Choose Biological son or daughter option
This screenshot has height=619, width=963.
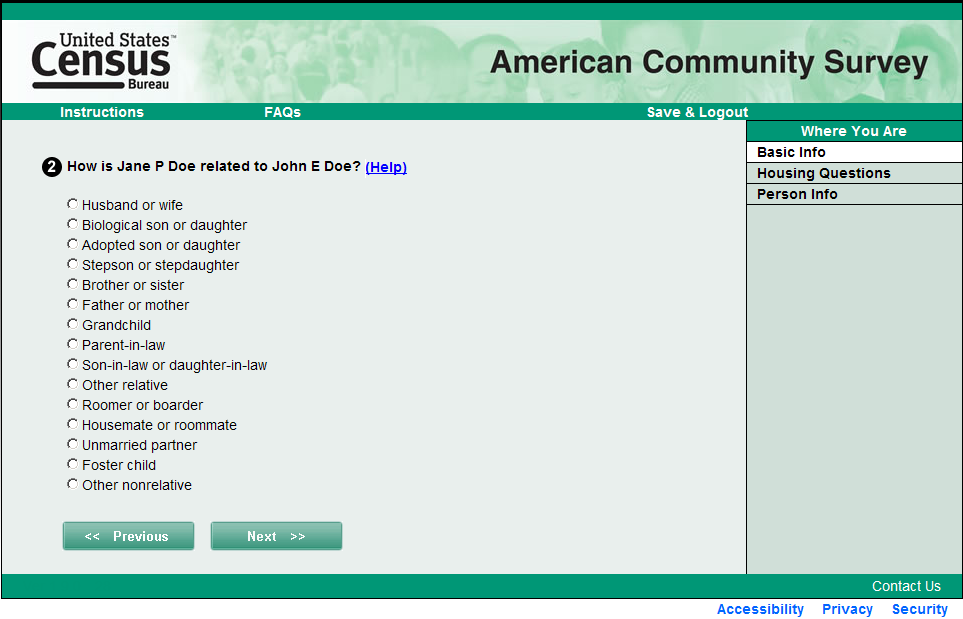pos(72,224)
